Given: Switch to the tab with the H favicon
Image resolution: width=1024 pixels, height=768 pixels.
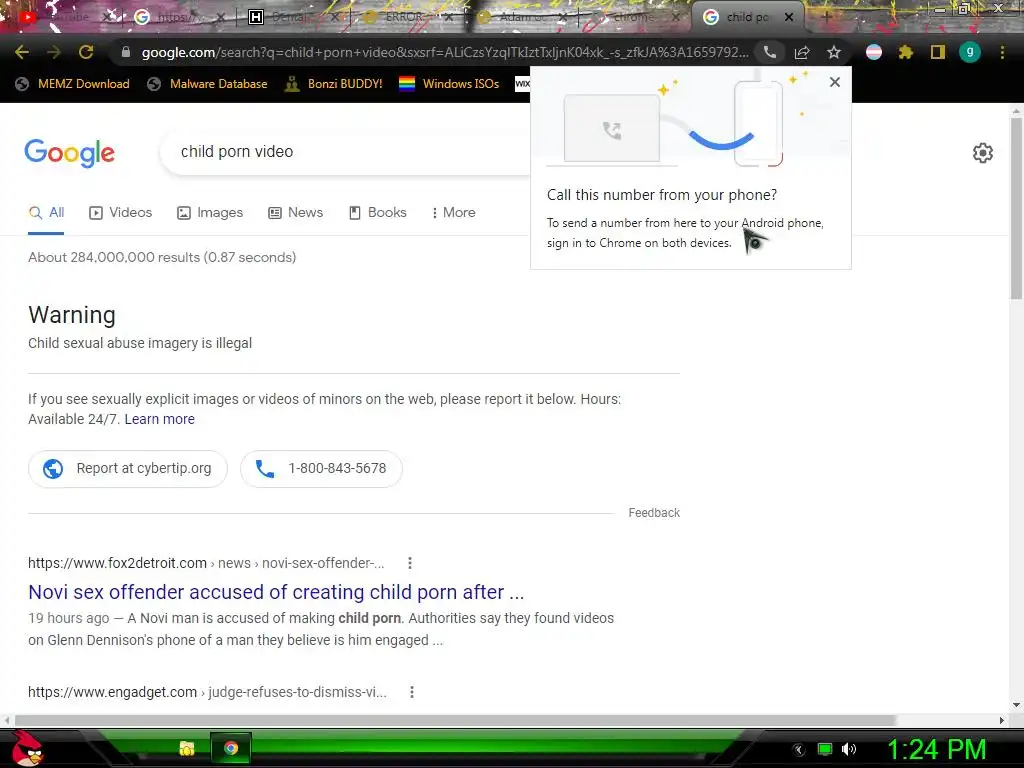Looking at the screenshot, I should pyautogui.click(x=294, y=17).
